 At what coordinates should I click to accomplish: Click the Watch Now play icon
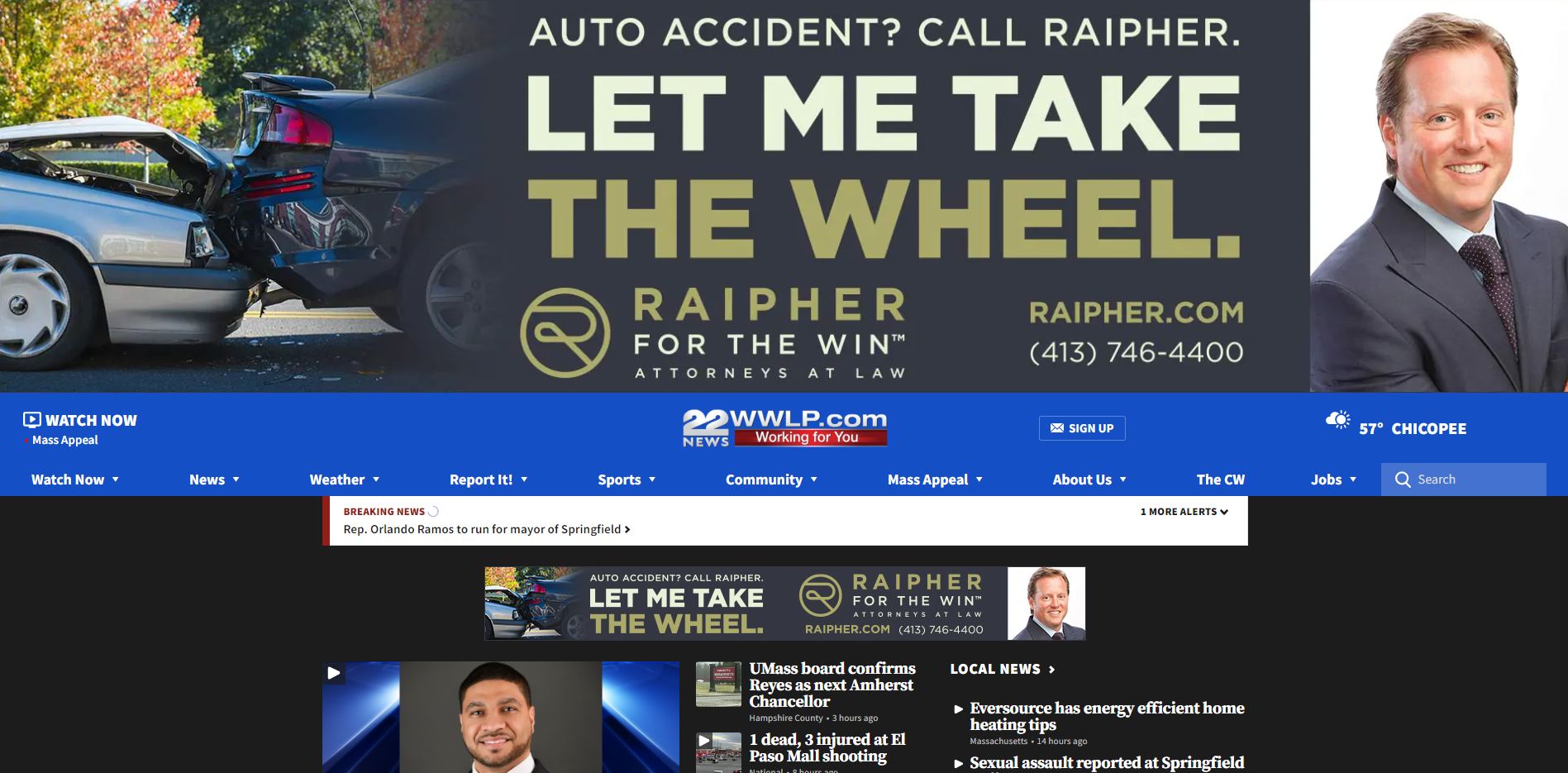(x=31, y=419)
